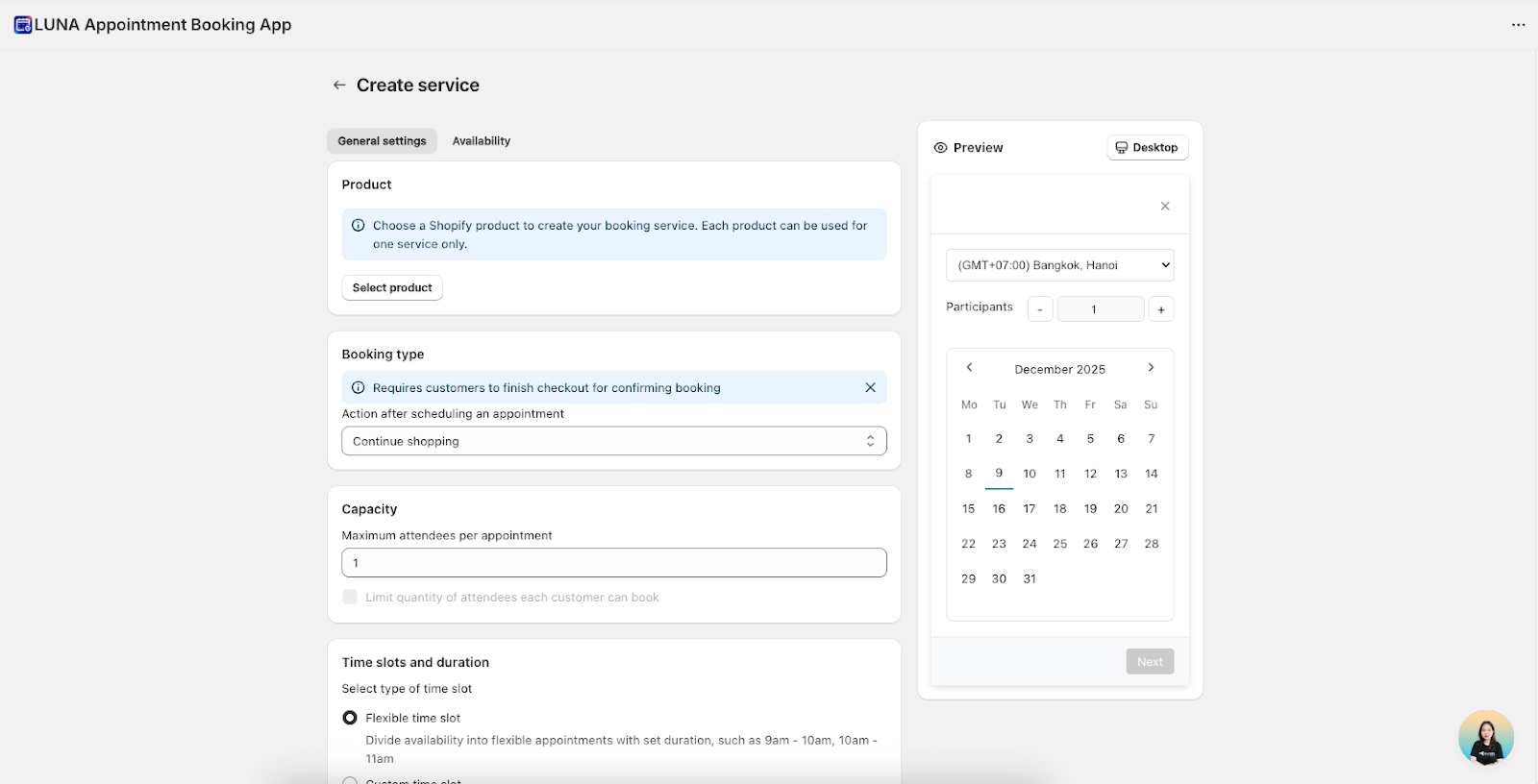This screenshot has width=1538, height=784.
Task: Open the timezone dropdown
Action: coord(1059,265)
